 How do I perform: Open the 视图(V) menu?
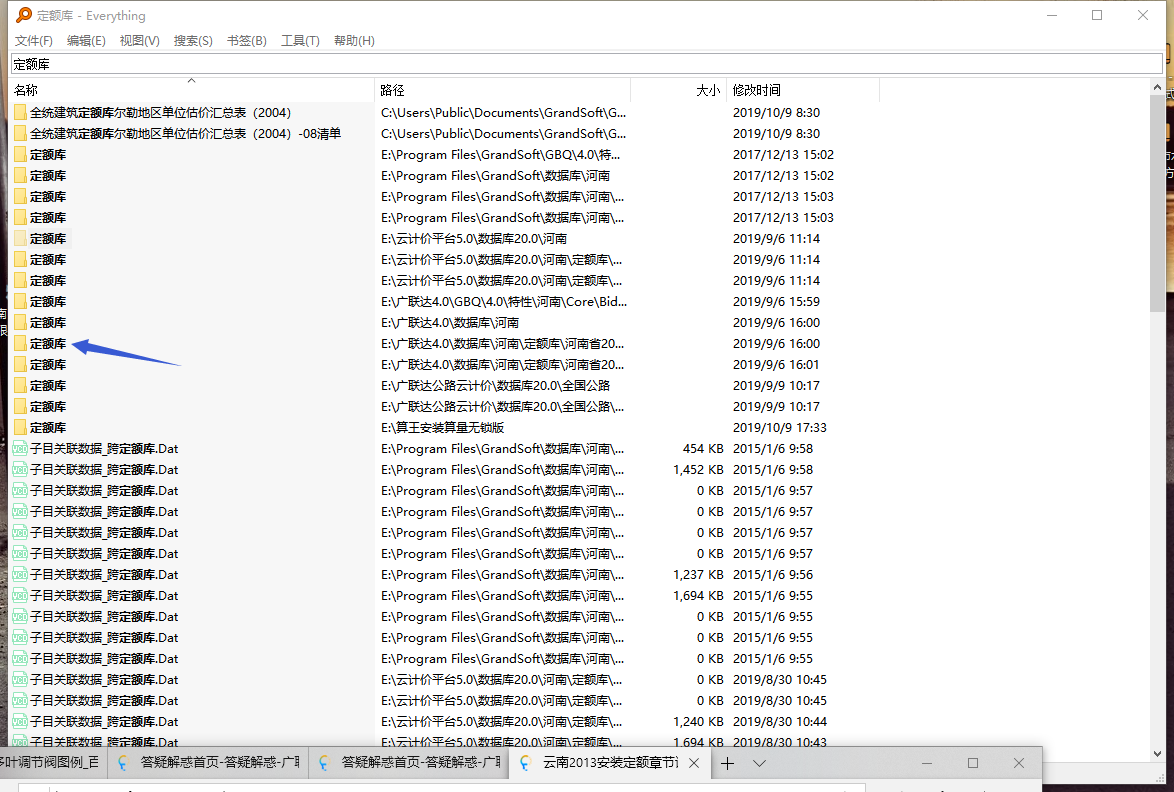[139, 40]
